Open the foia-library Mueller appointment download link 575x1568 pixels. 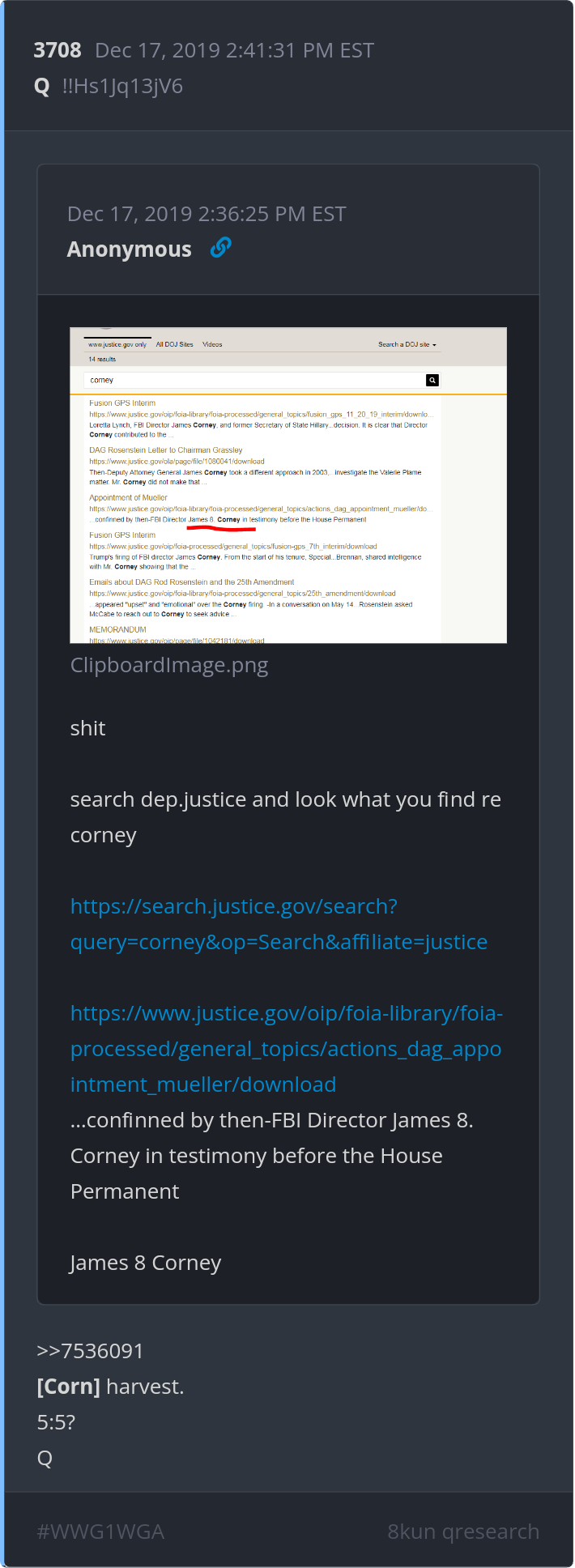pyautogui.click(x=287, y=1049)
